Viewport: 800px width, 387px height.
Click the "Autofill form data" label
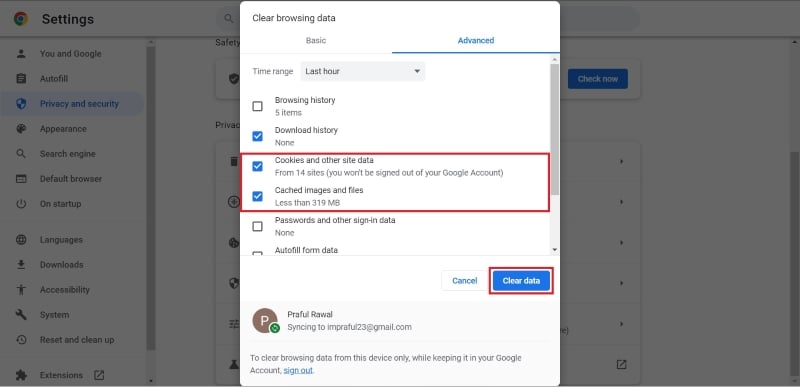point(306,250)
